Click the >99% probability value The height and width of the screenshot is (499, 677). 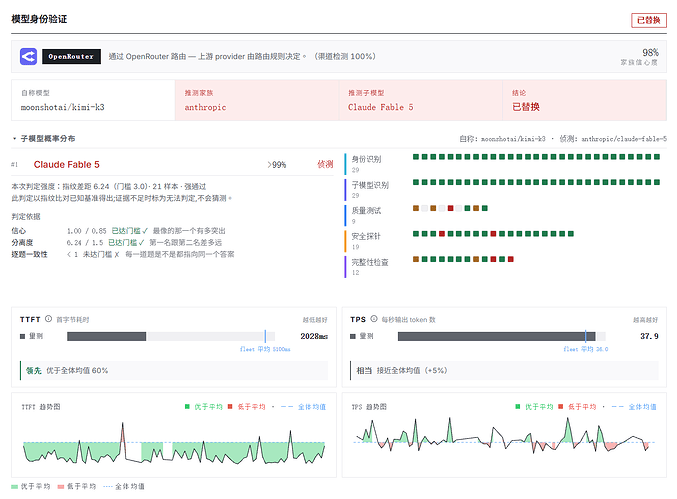tap(276, 164)
